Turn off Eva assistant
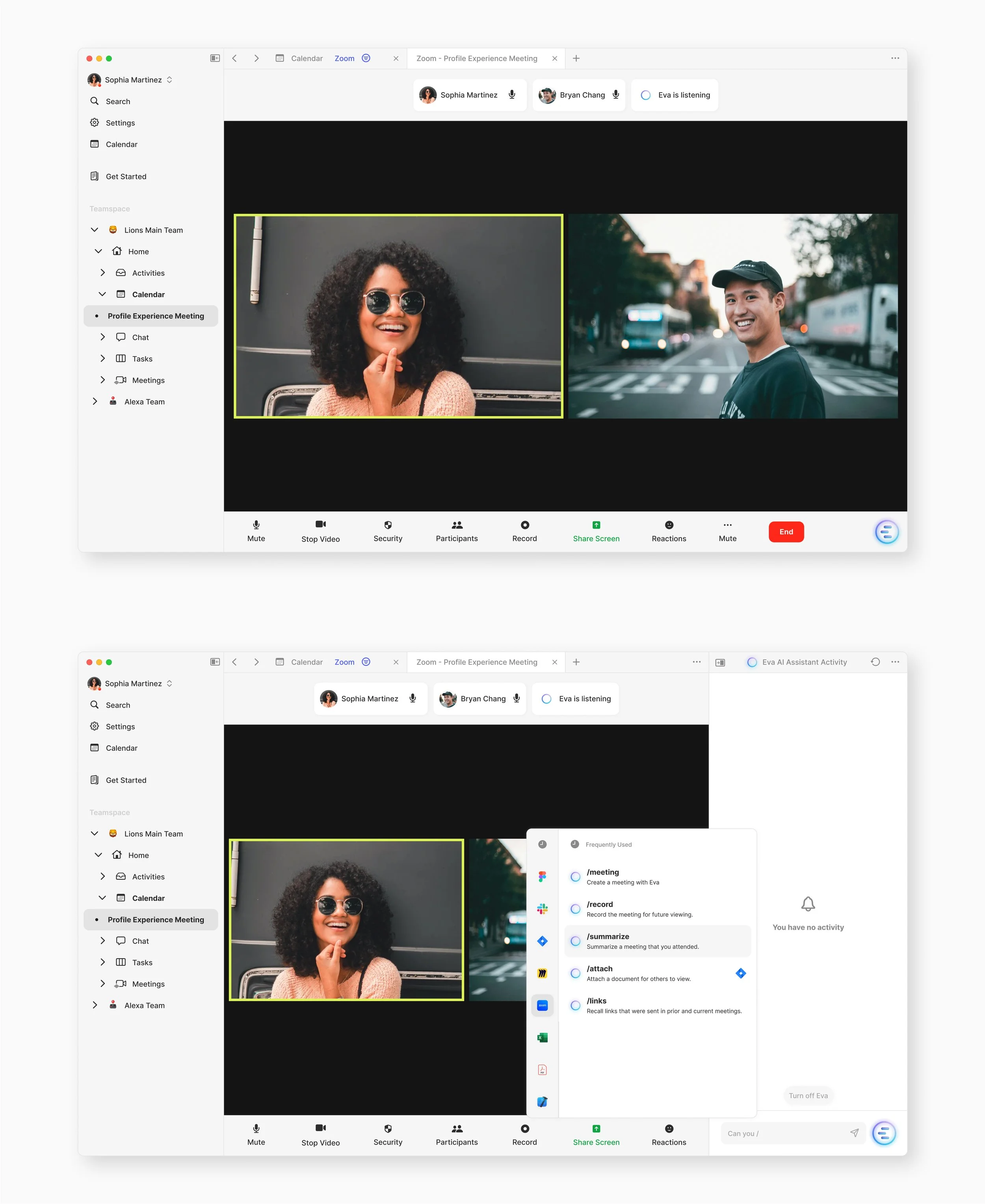This screenshot has height=1204, width=985. point(807,1096)
